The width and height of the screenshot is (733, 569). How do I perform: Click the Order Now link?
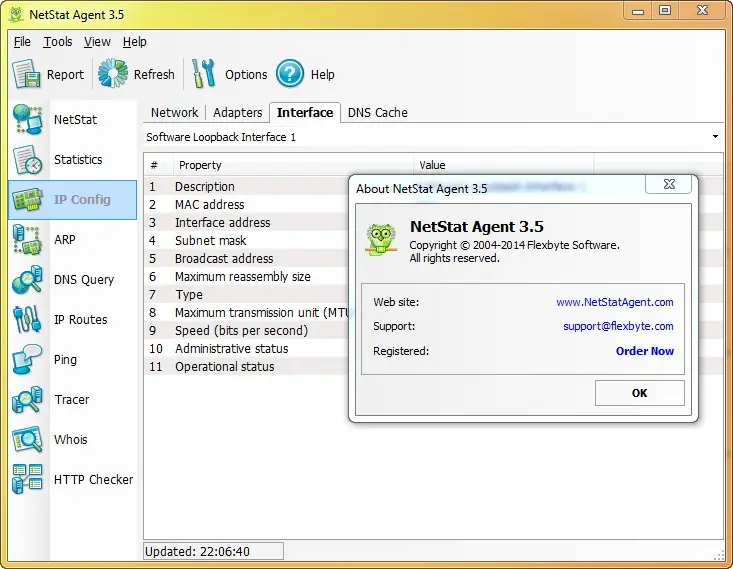click(x=645, y=351)
